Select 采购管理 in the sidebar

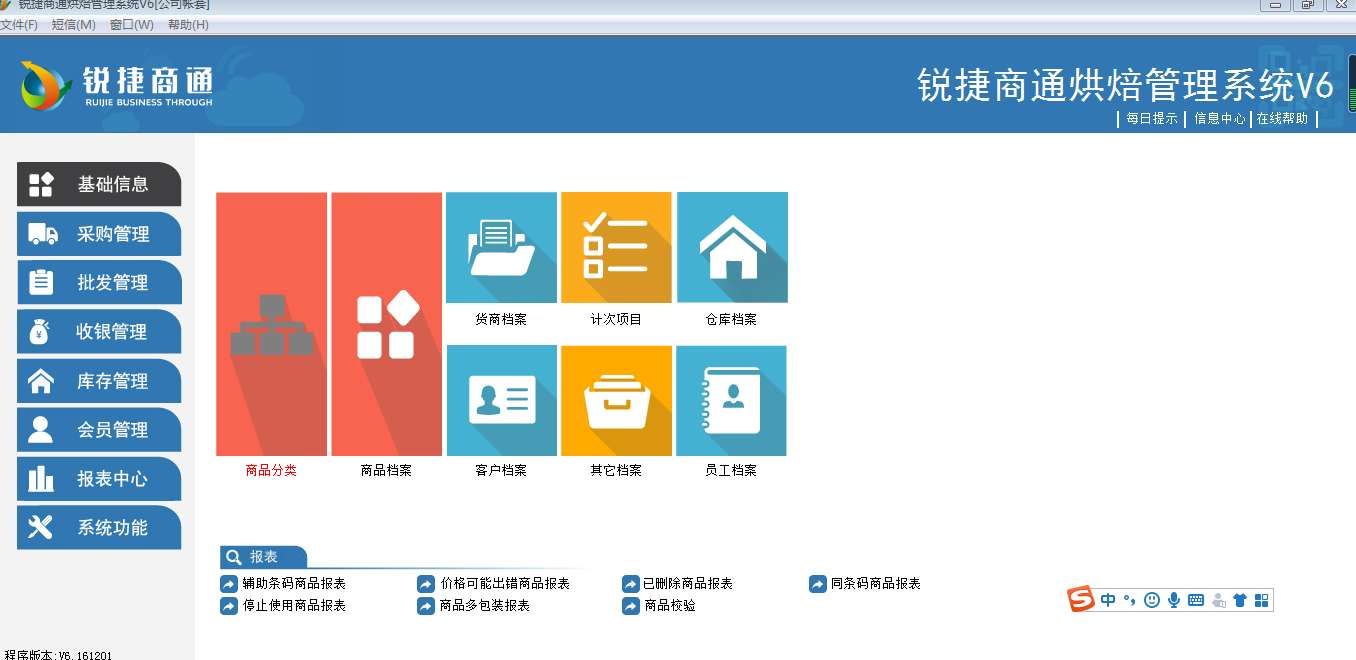tap(99, 234)
